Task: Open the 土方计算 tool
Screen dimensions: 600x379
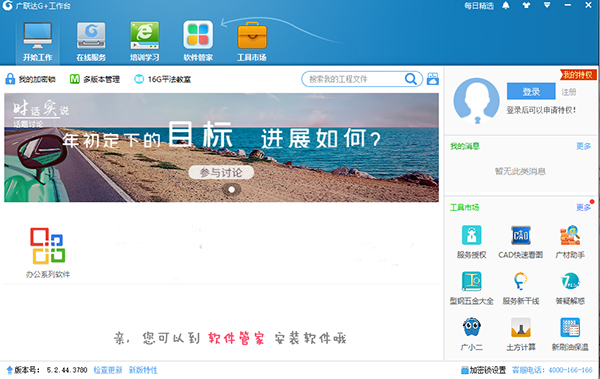Action: 521,334
